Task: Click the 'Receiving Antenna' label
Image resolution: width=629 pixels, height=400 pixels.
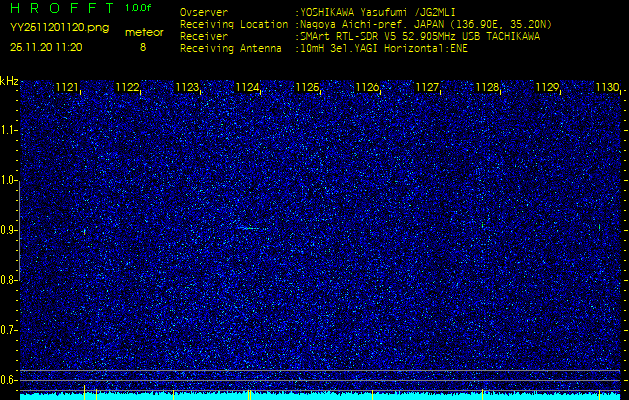Action: click(231, 49)
